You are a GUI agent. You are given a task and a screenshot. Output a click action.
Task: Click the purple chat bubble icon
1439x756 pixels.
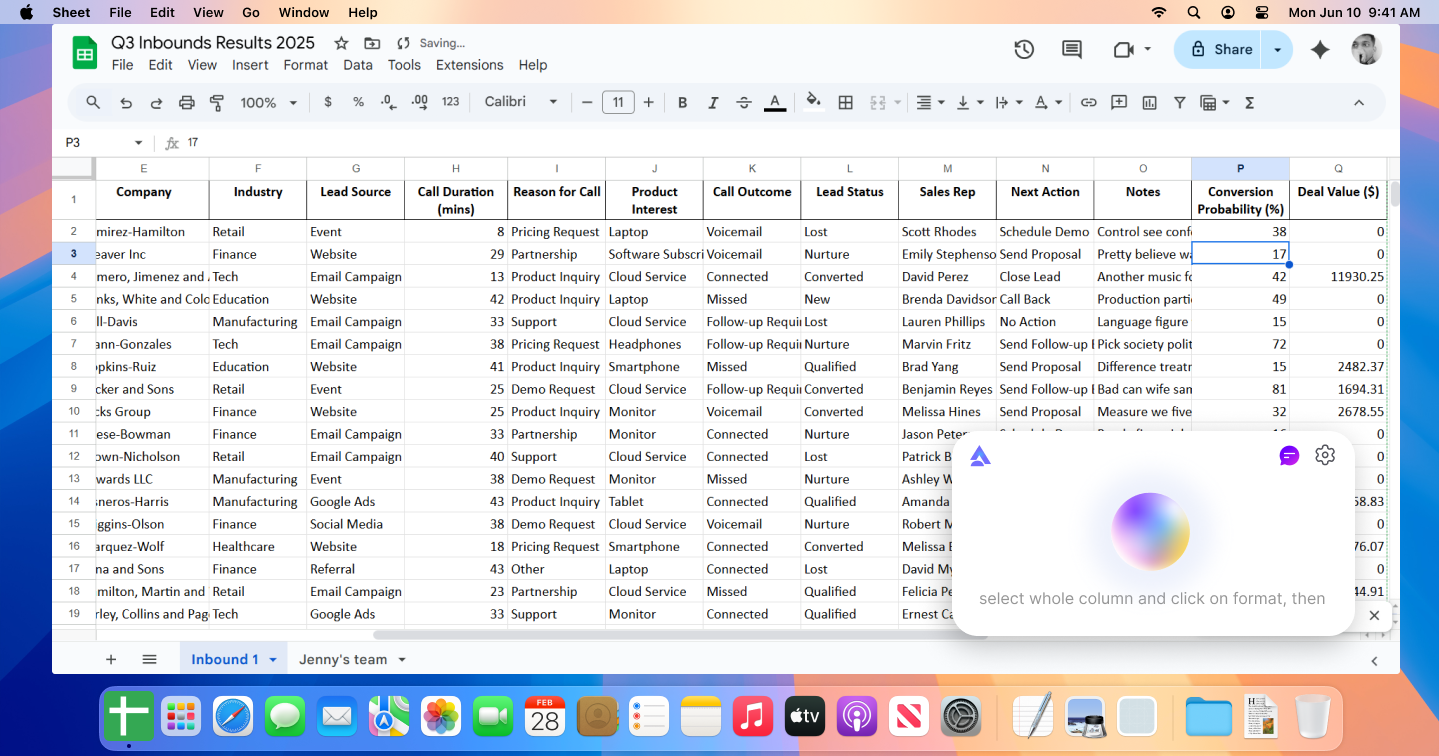[x=1289, y=456]
